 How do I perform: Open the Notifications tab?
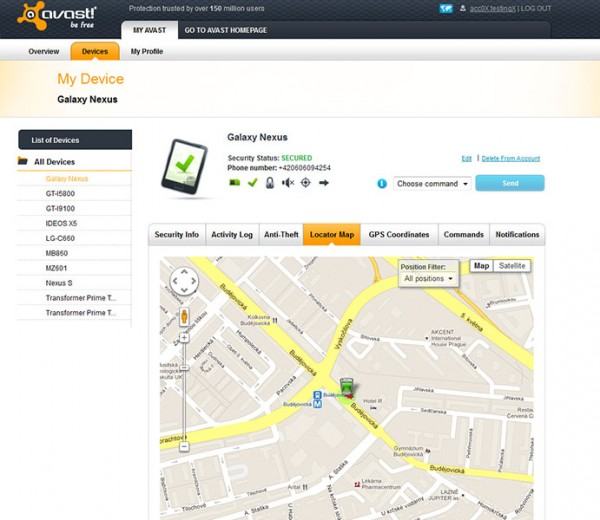click(517, 235)
